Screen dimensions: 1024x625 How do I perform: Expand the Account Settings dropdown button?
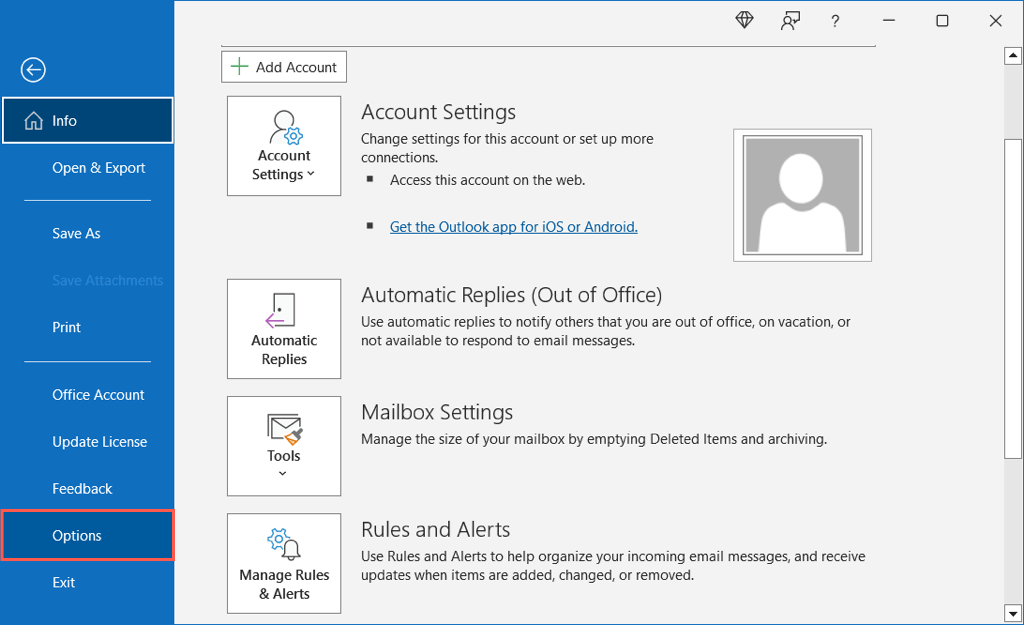(x=284, y=146)
